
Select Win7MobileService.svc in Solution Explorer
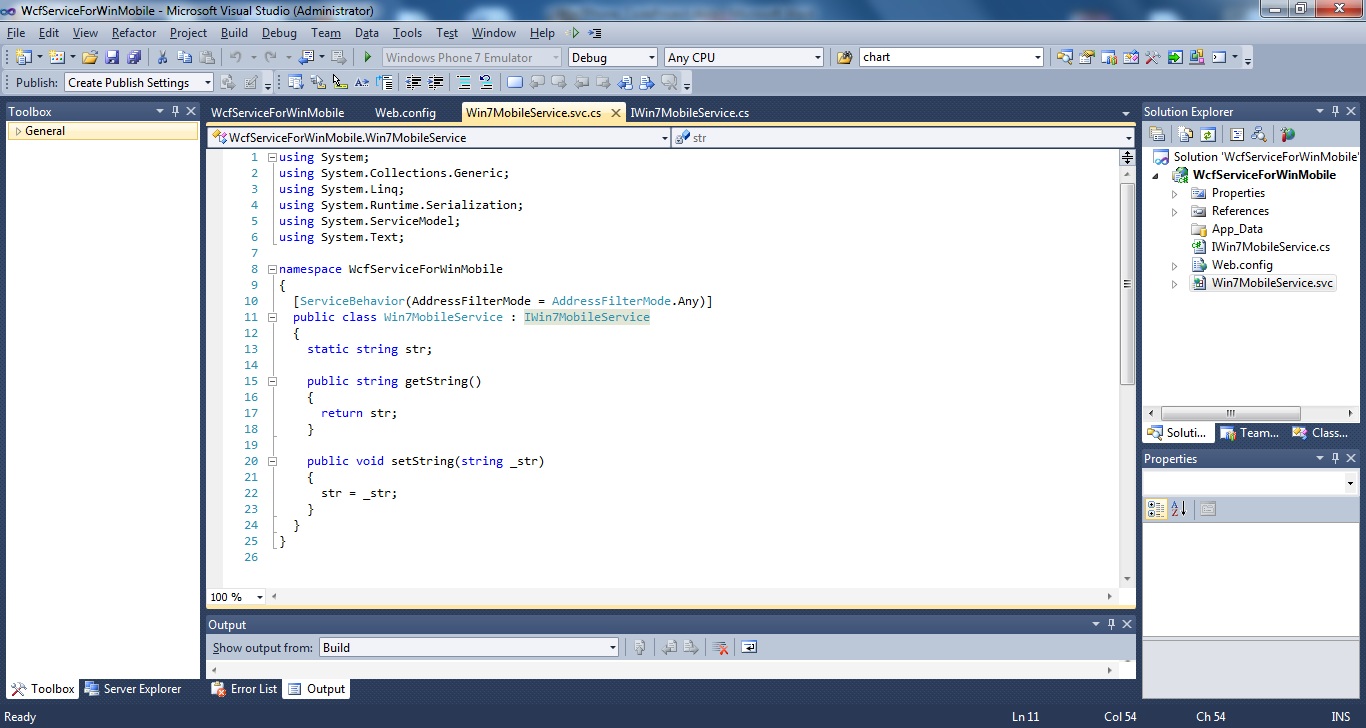(1272, 283)
